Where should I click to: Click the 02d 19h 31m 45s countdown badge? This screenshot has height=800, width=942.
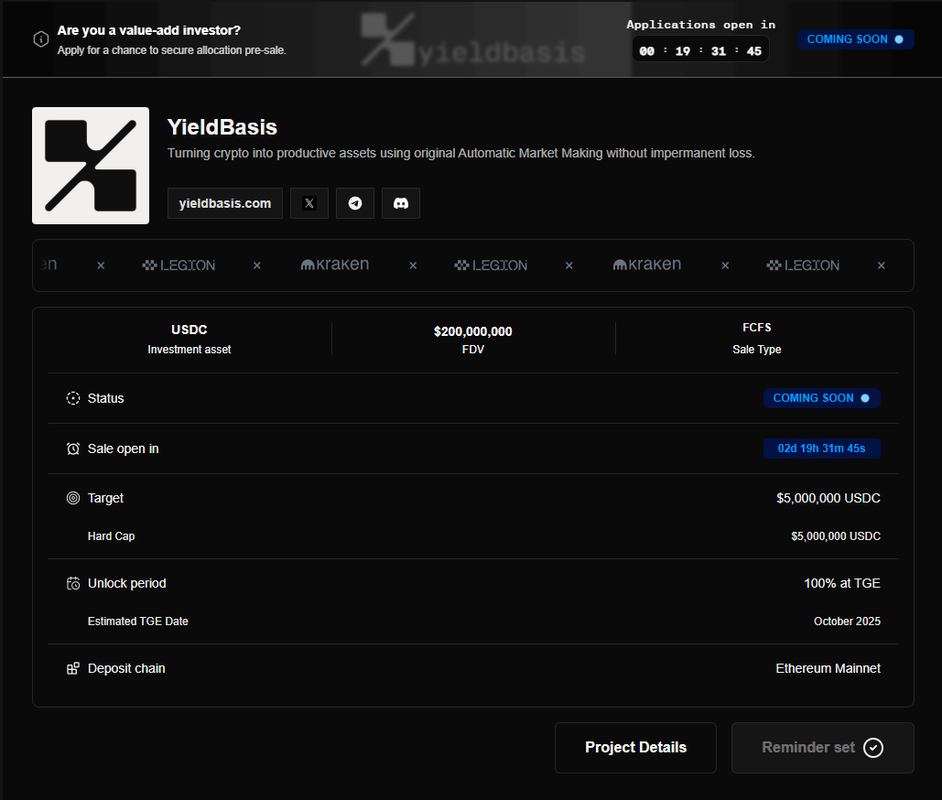(821, 449)
